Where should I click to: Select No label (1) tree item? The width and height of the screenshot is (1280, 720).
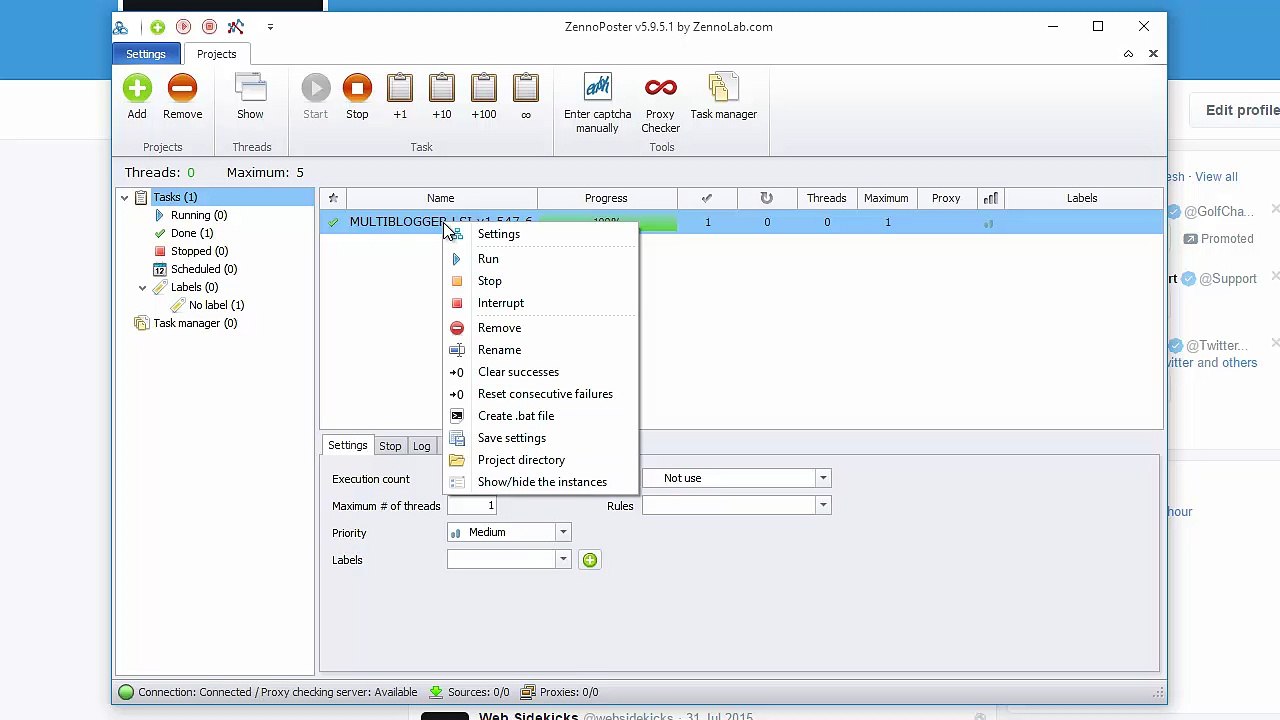point(216,305)
